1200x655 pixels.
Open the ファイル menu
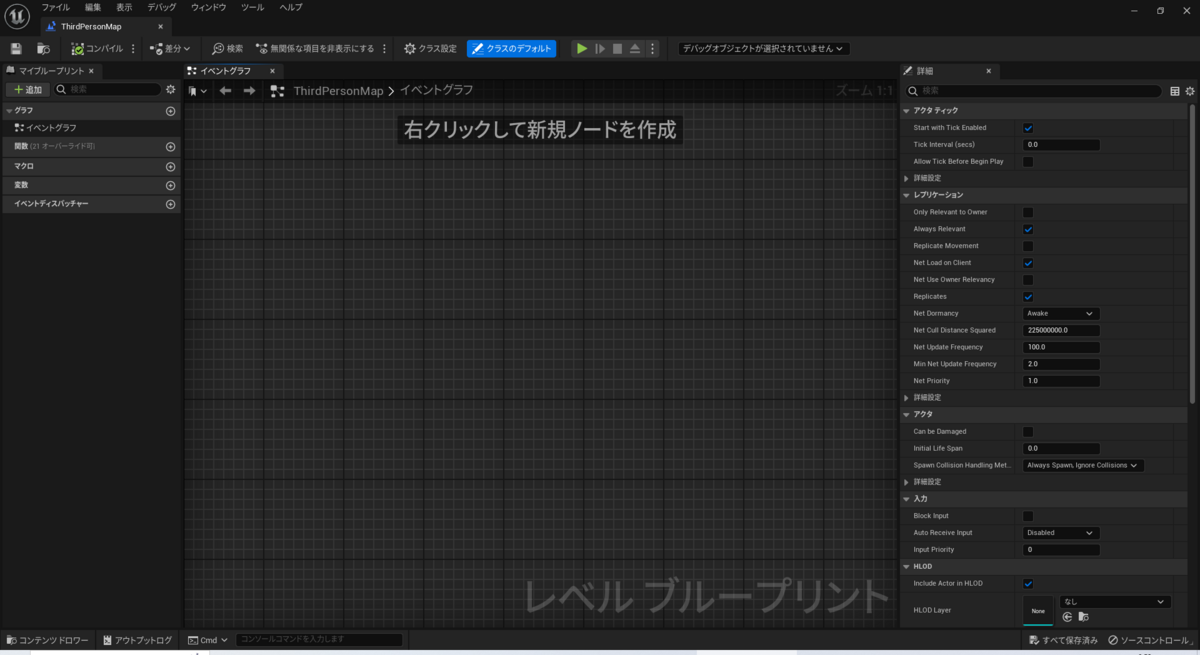[55, 7]
